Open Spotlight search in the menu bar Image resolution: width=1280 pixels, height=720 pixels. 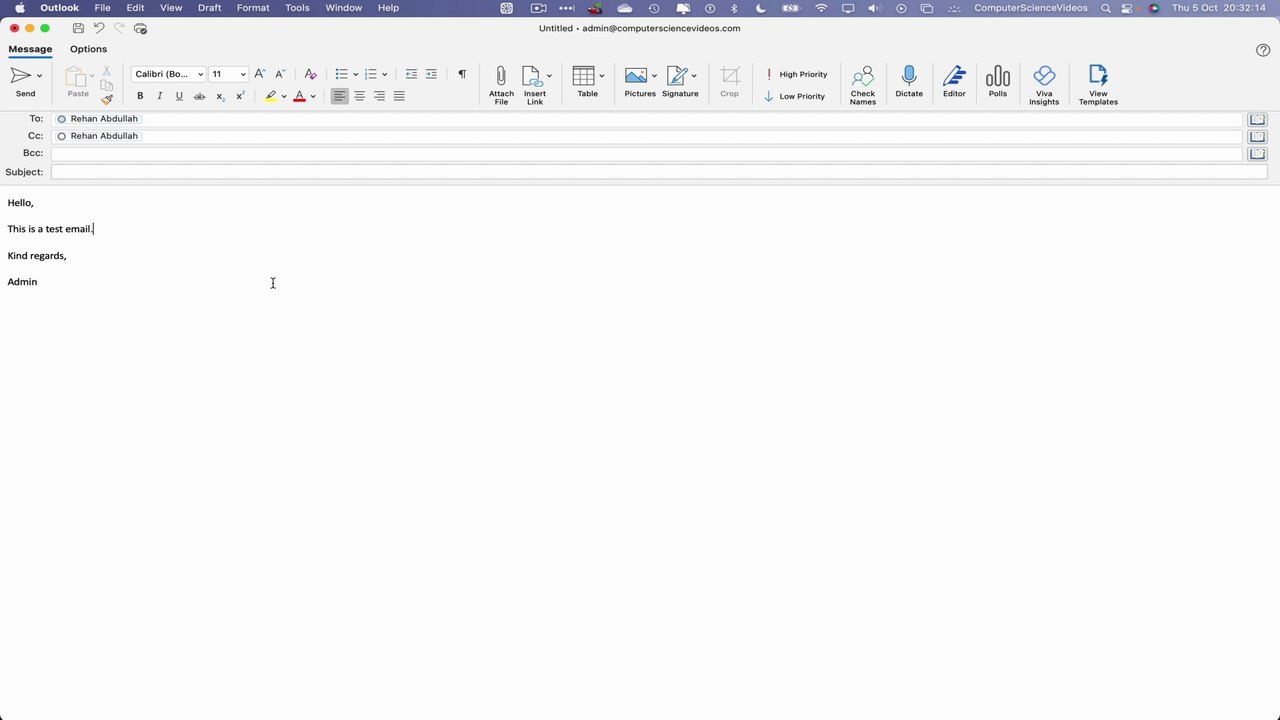click(x=1106, y=8)
